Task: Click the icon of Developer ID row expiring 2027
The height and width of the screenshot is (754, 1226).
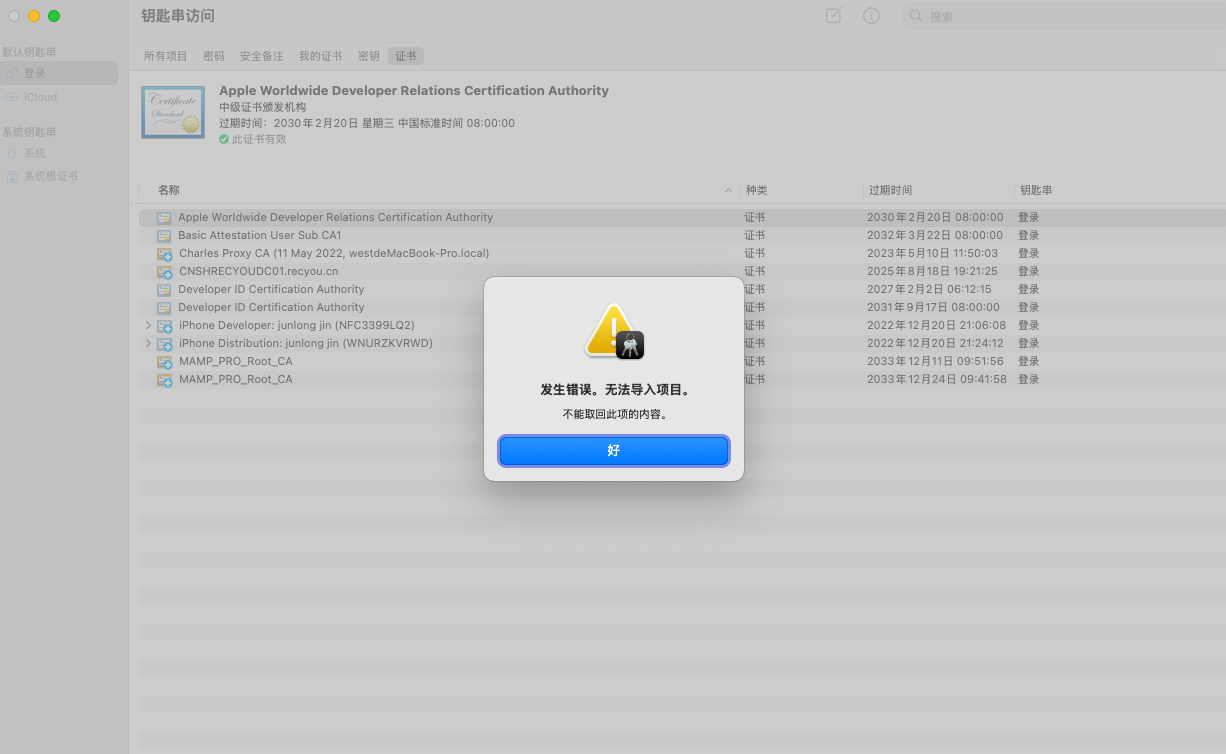Action: [x=164, y=290]
